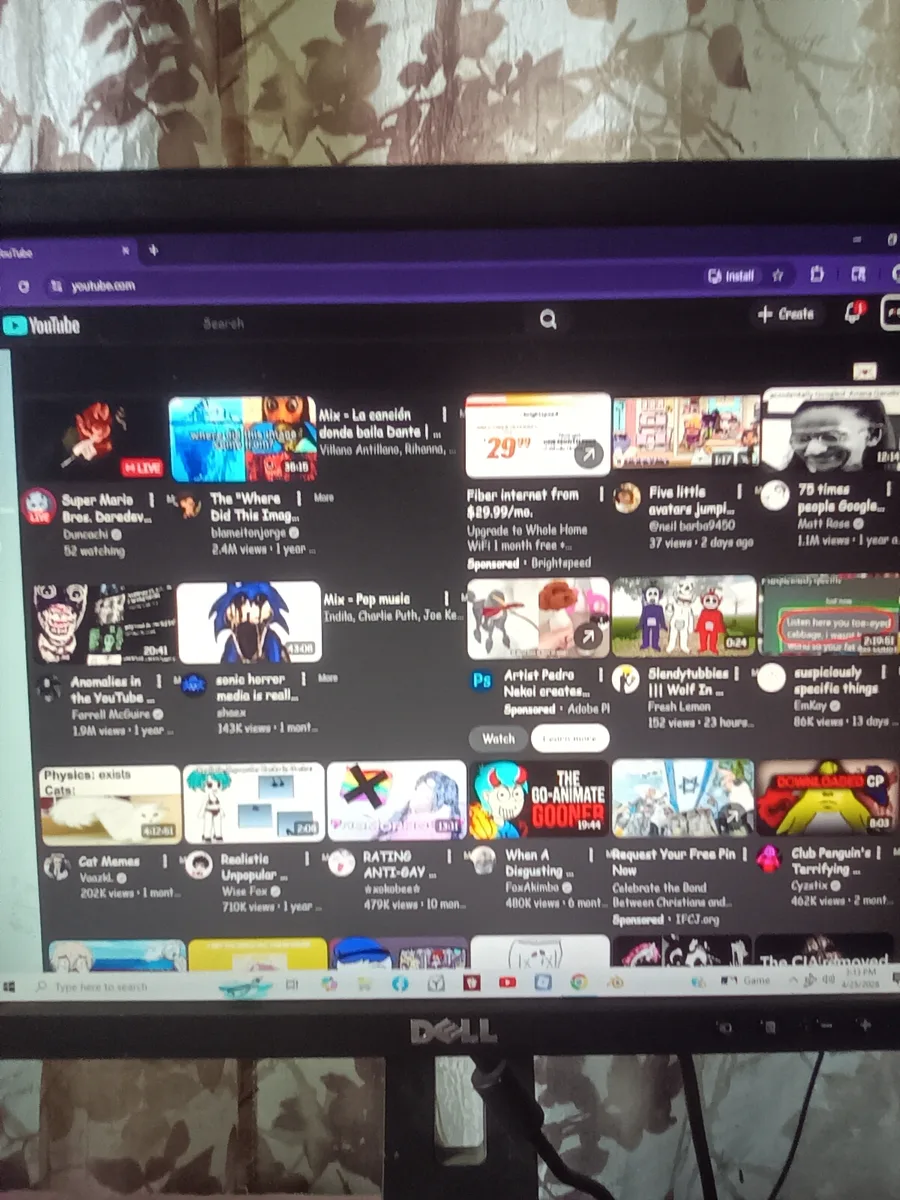Screen dimensions: 900x1200
Task: Open the Artist Pedro Nekoi Adobe ad thumbnail
Action: point(538,618)
